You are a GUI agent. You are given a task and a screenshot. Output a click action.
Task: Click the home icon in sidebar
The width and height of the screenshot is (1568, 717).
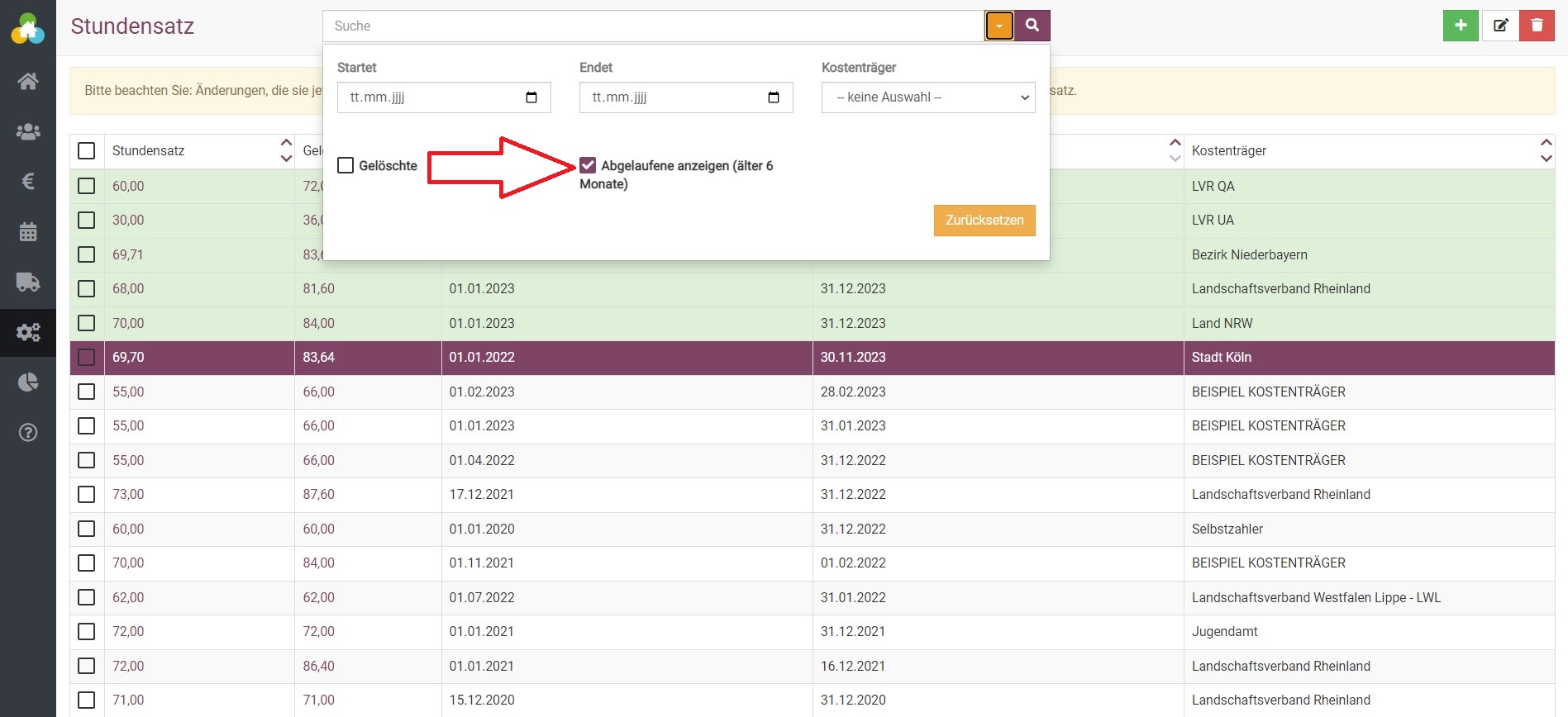[28, 81]
